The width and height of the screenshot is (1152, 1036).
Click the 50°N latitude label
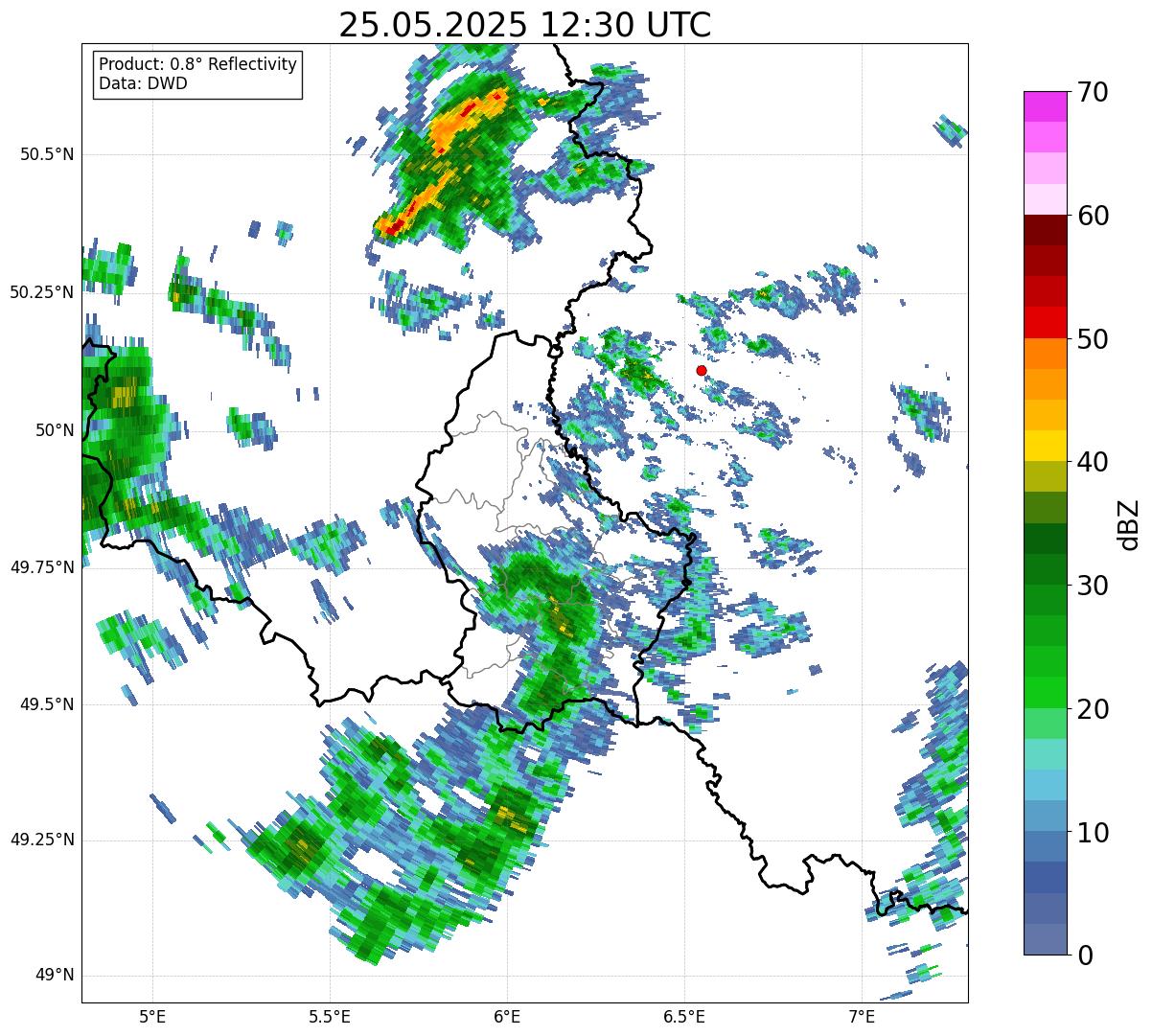[x=55, y=430]
